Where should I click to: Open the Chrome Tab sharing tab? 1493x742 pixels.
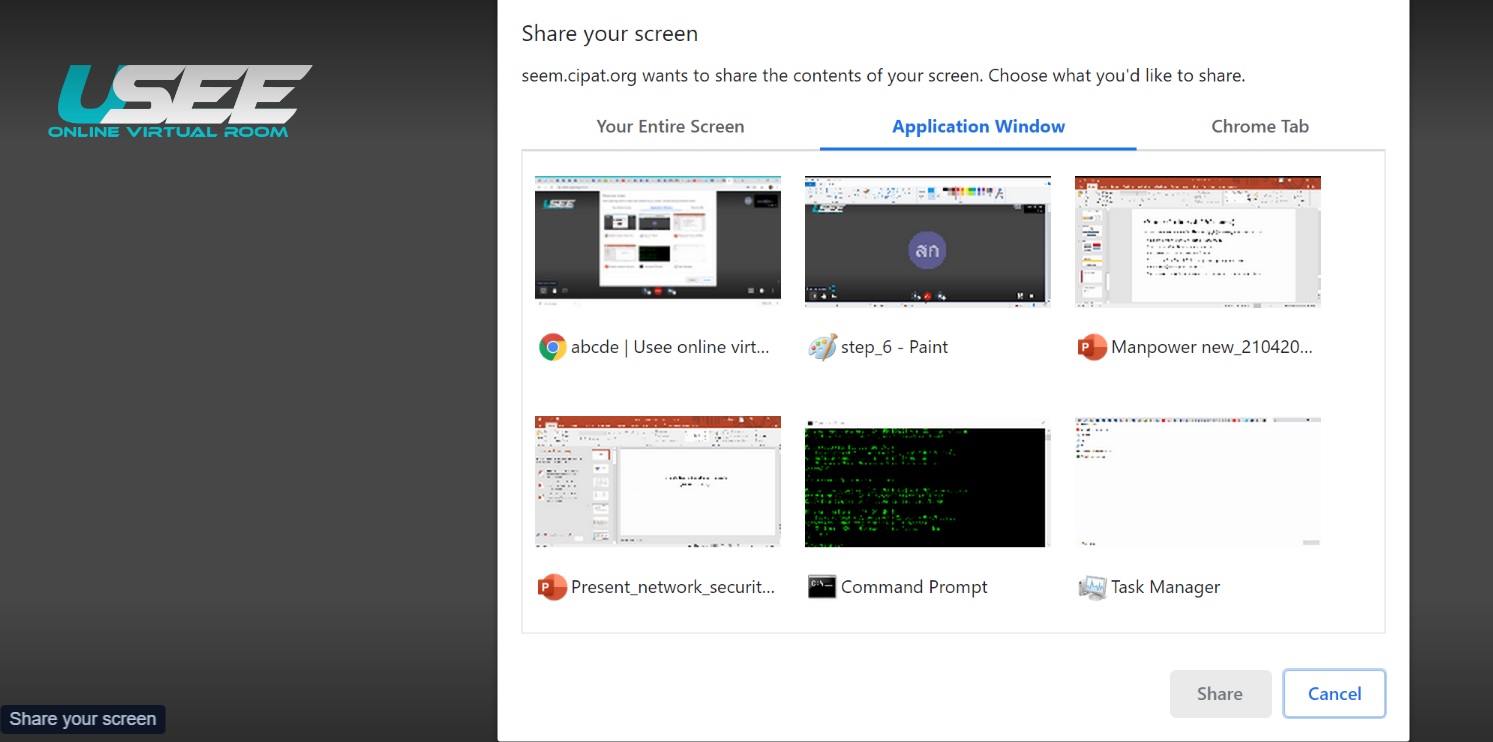1259,127
